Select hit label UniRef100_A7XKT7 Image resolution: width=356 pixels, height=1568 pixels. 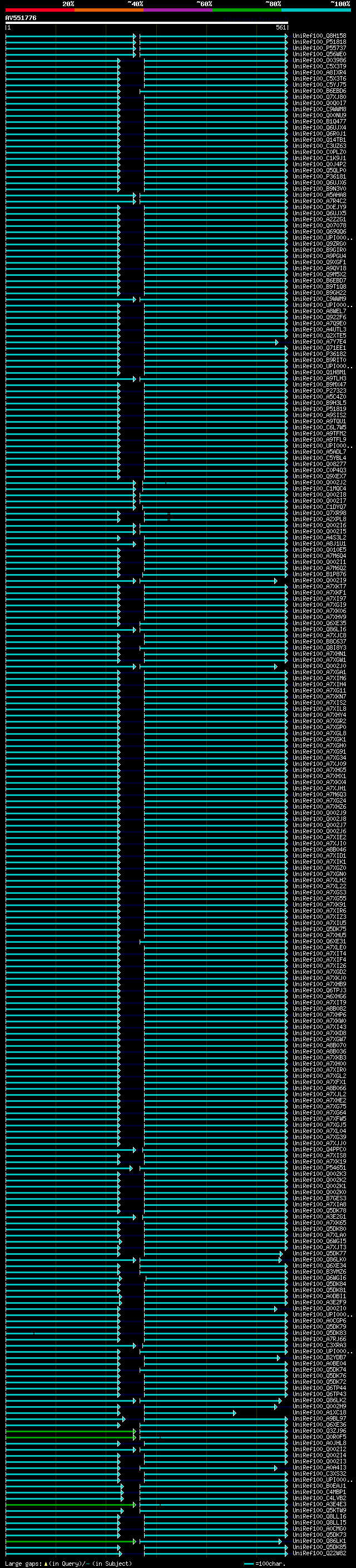319,586
